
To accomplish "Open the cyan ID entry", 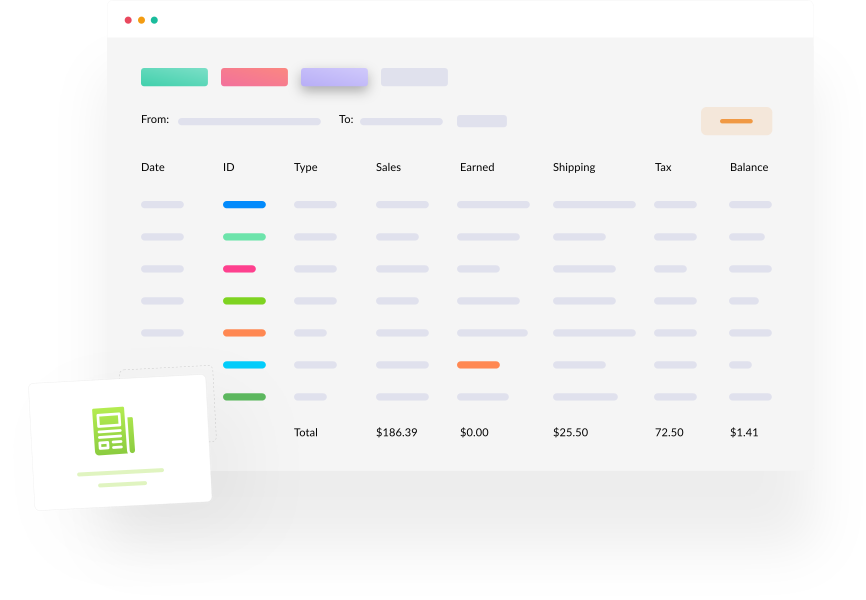I will coord(244,365).
